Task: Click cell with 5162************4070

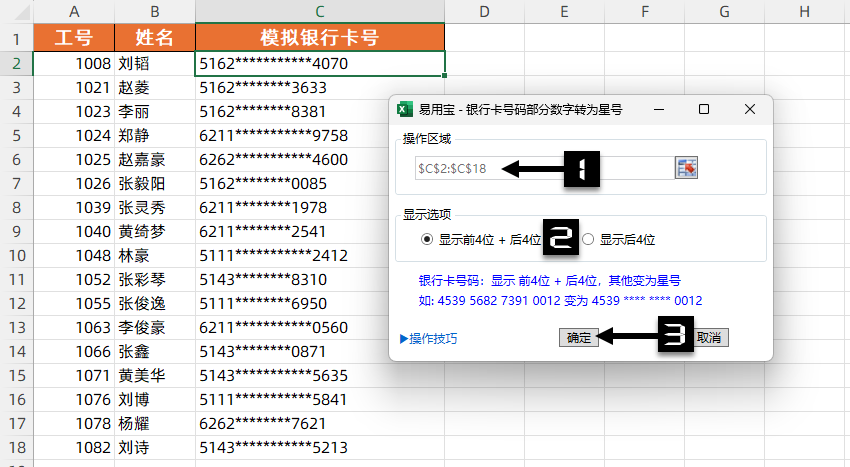Action: coord(320,63)
